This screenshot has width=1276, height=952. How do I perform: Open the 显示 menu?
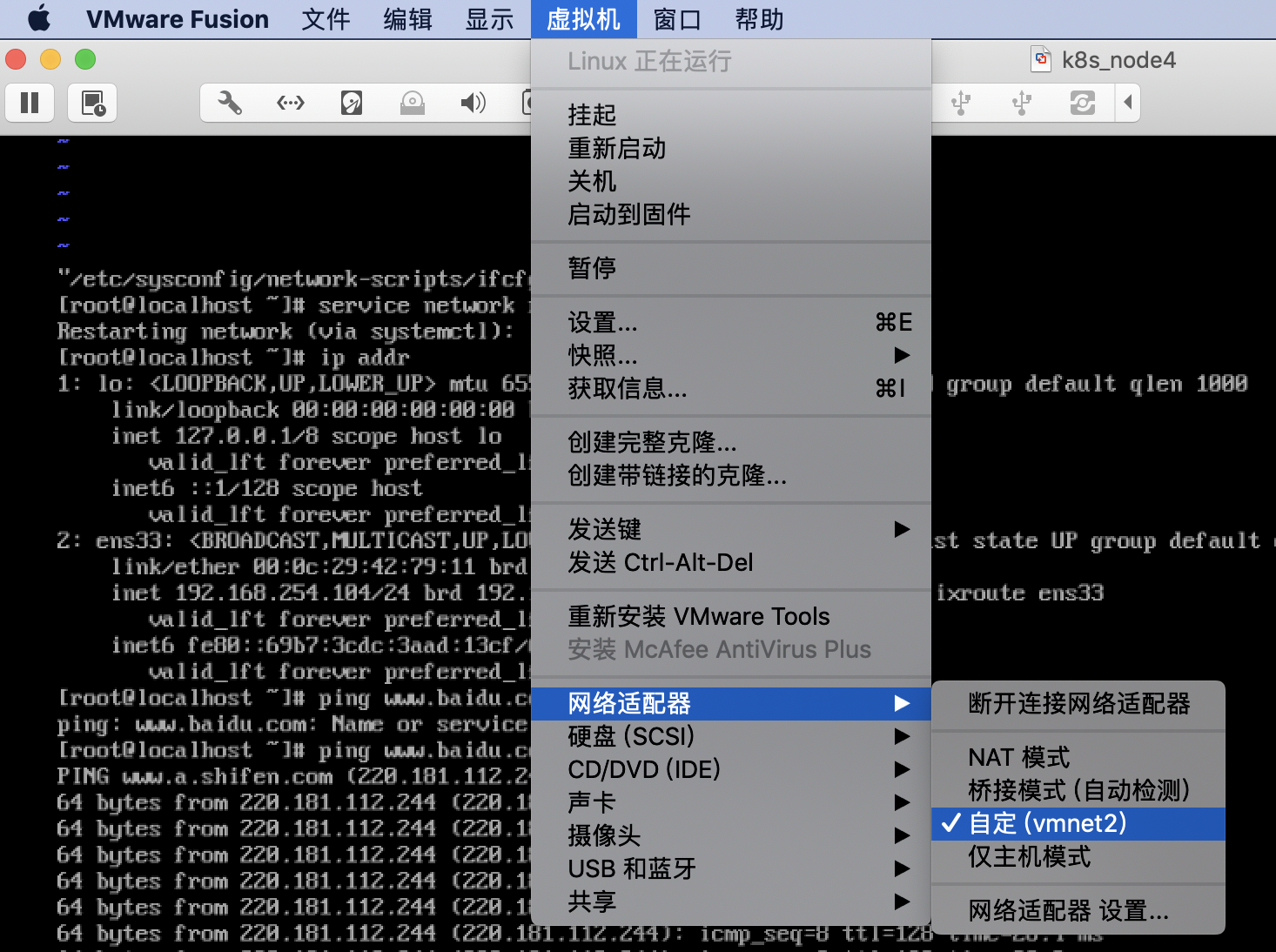[x=489, y=19]
